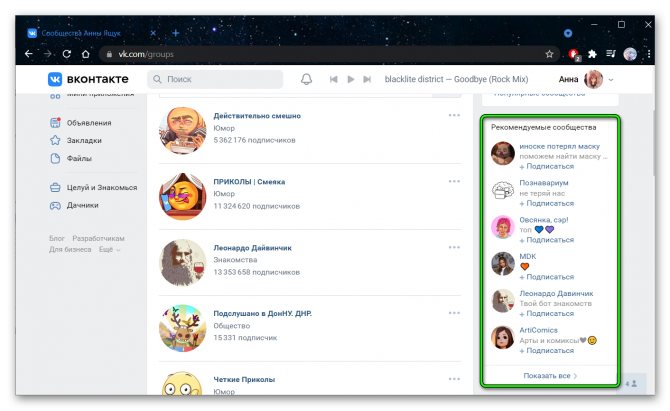The height and width of the screenshot is (411, 670).
Task: Click the Закладки star icon
Action: (x=55, y=140)
